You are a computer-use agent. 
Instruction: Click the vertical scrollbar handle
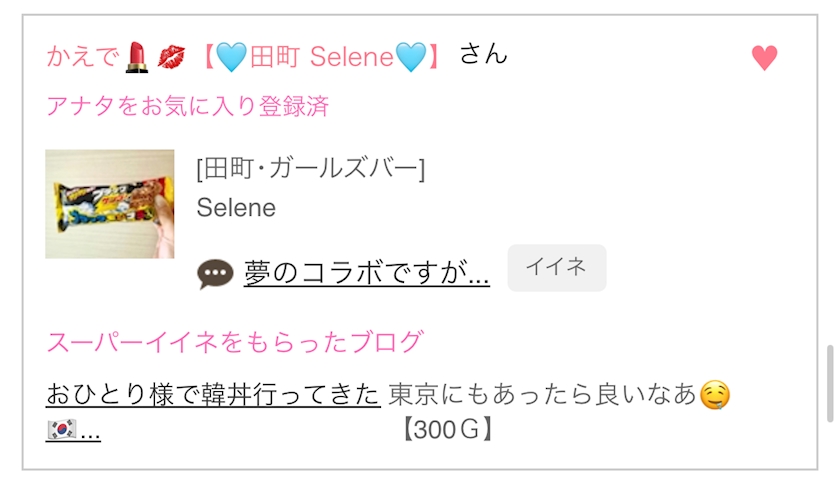point(828,383)
